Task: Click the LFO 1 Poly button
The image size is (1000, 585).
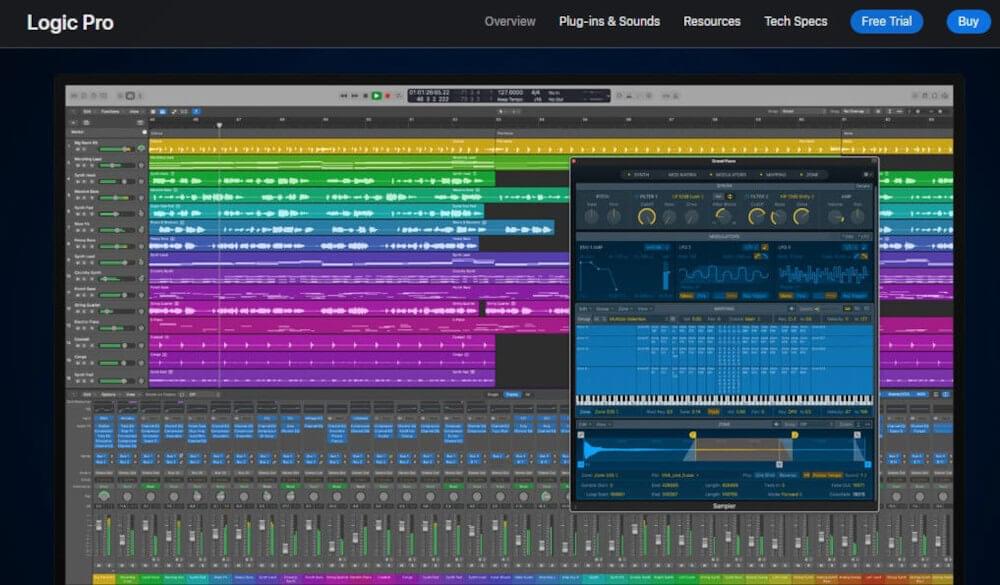Action: tap(702, 296)
